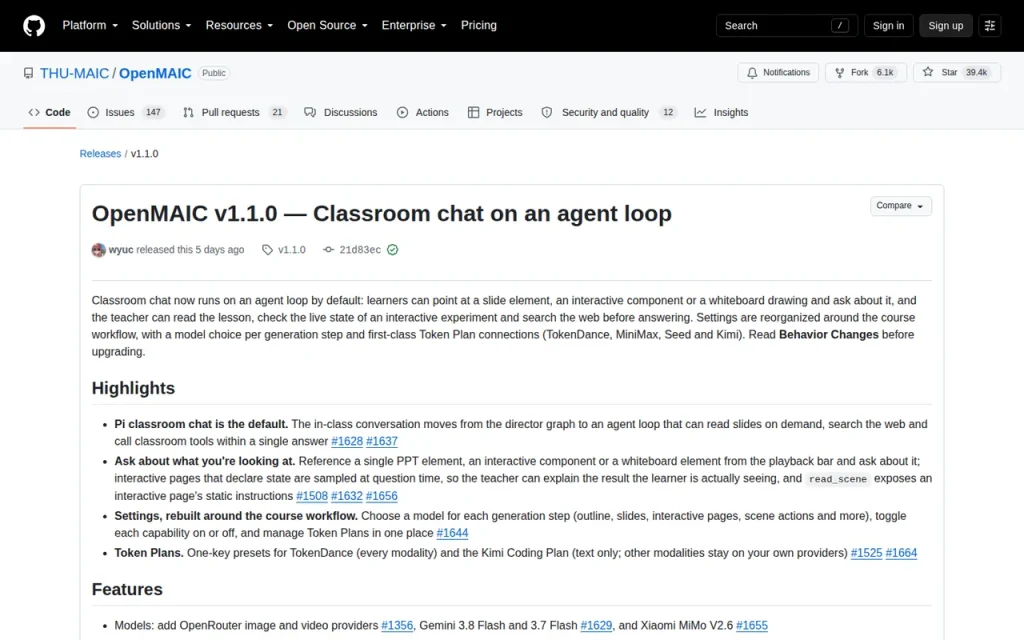This screenshot has height=640, width=1024.
Task: Switch to the Discussions tab
Action: tap(341, 112)
